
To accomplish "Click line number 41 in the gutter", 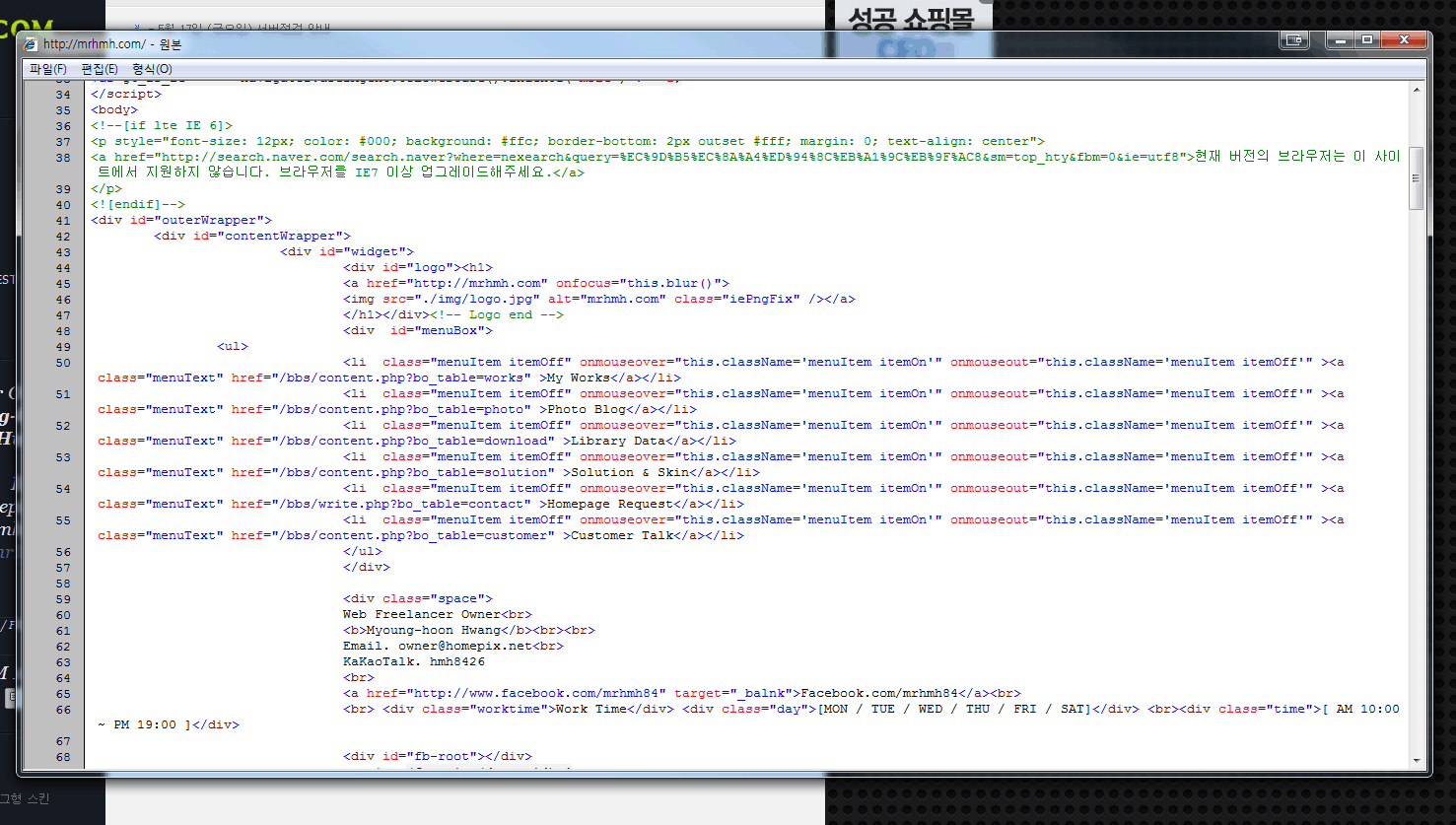I will point(63,221).
